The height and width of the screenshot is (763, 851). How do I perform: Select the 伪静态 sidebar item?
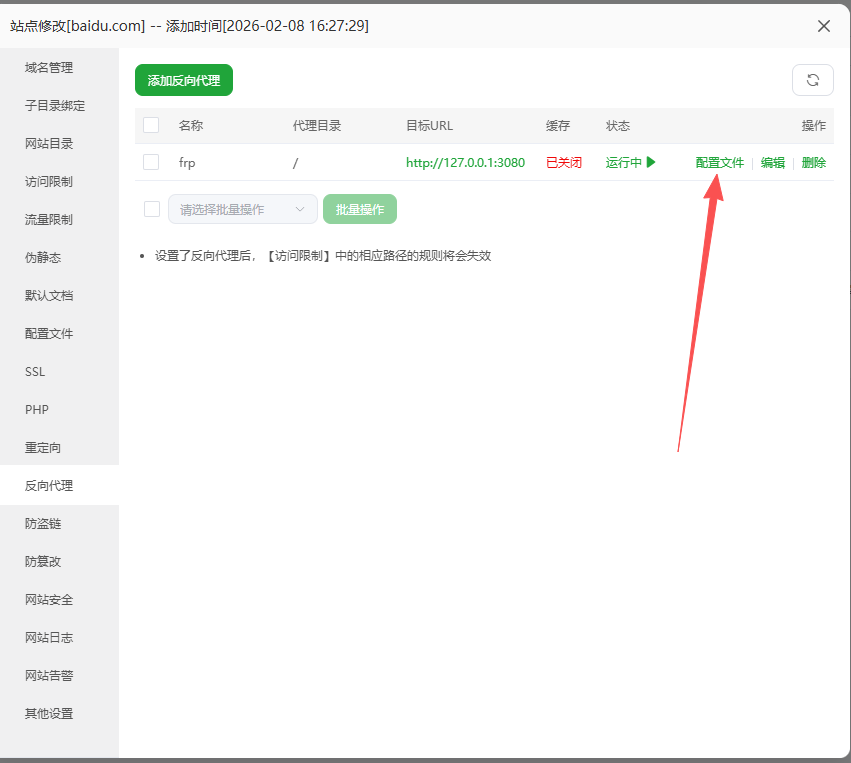(43, 257)
